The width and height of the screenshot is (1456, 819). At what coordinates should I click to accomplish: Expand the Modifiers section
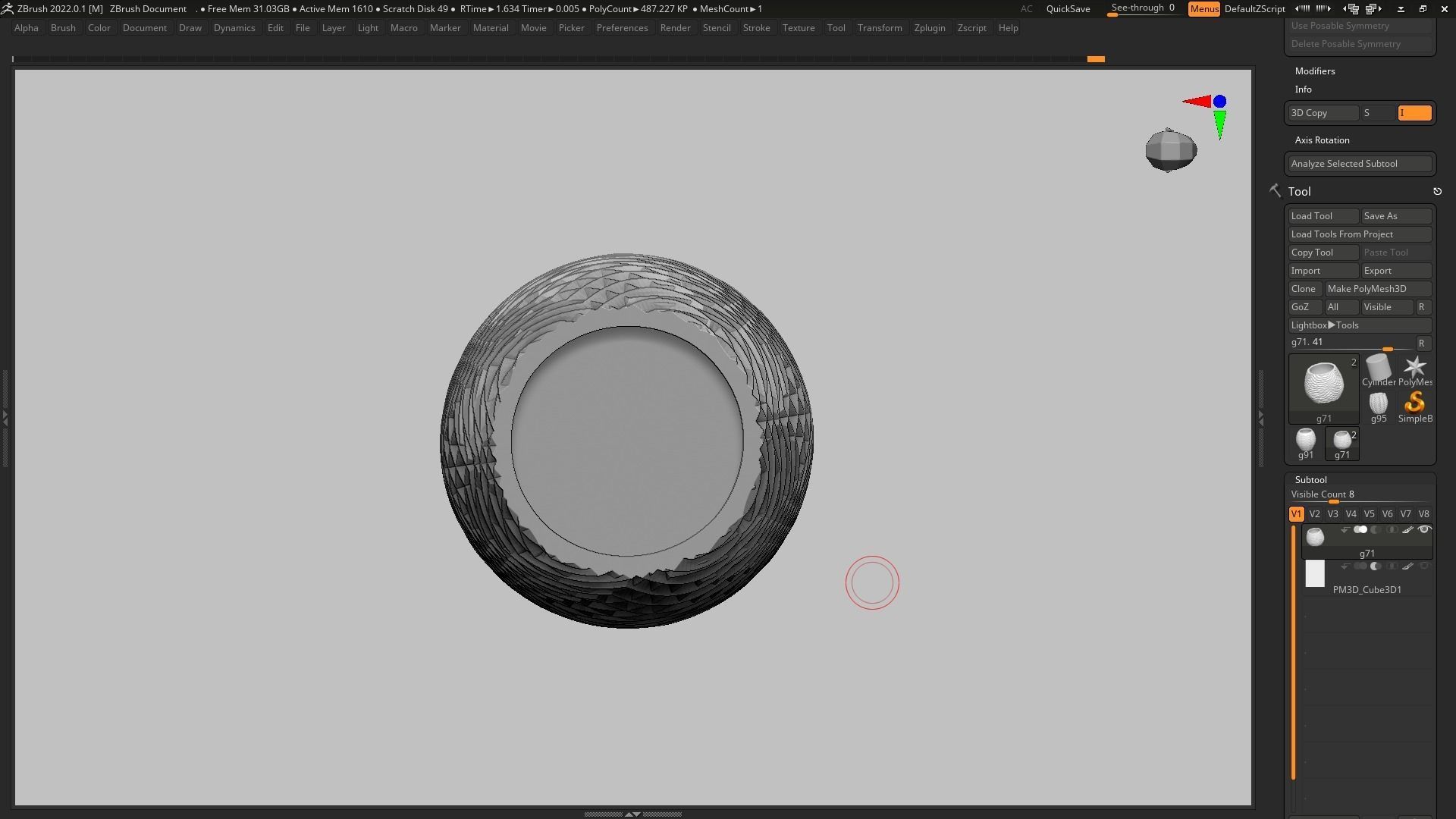coord(1315,71)
